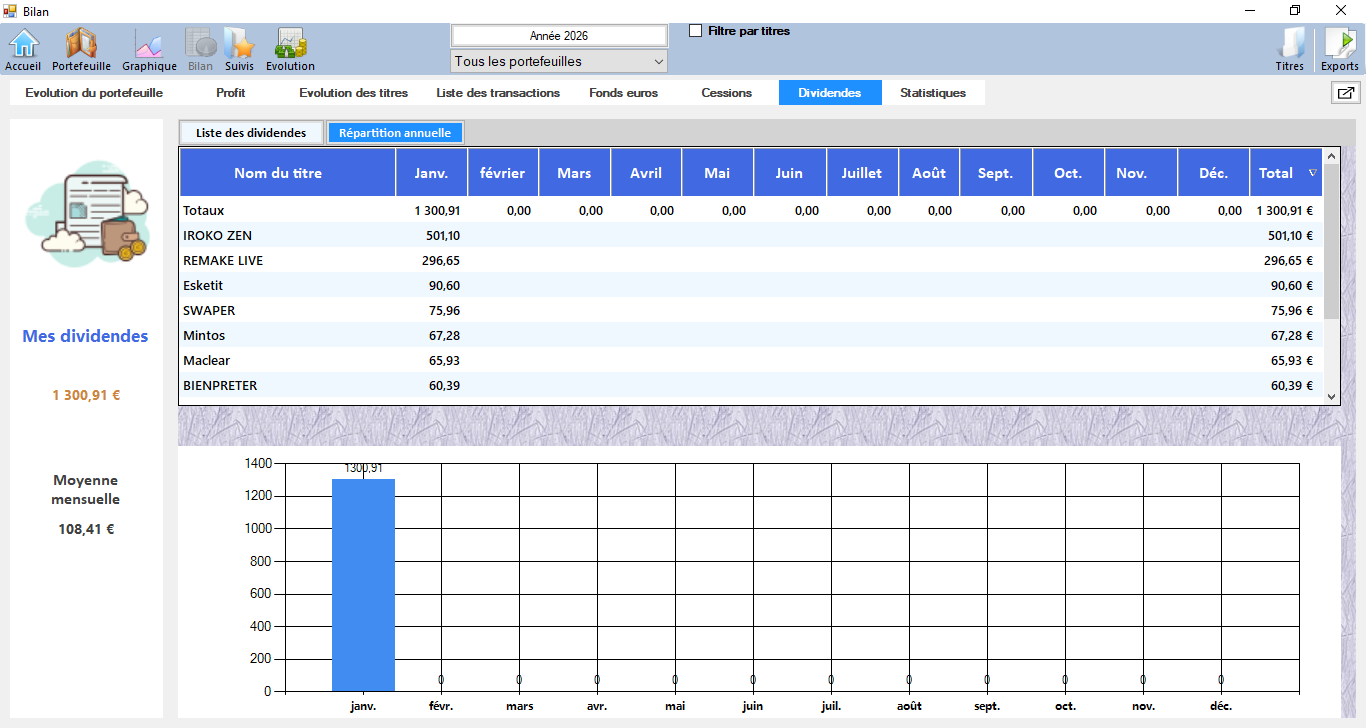This screenshot has width=1366, height=728.
Task: Click the January bar in chart
Action: [x=363, y=584]
